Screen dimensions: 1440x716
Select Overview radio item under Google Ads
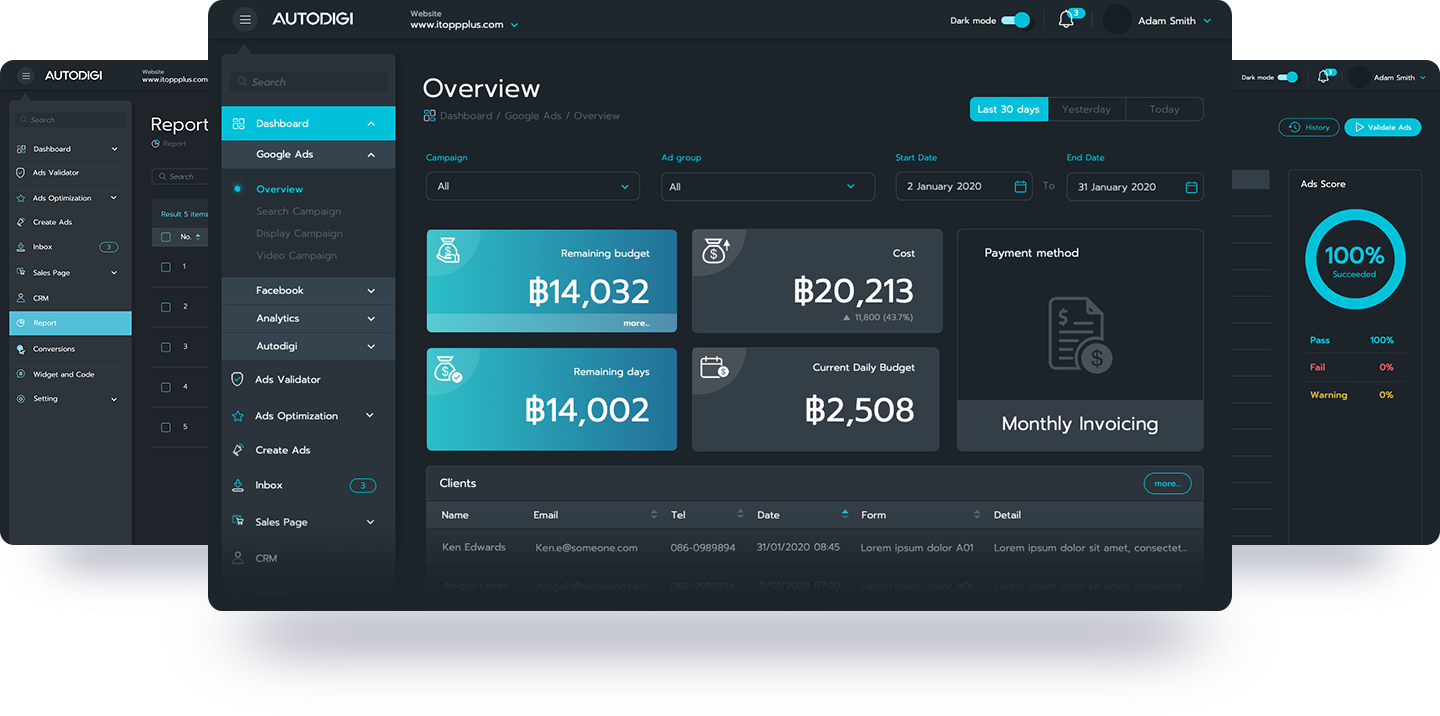[x=237, y=189]
